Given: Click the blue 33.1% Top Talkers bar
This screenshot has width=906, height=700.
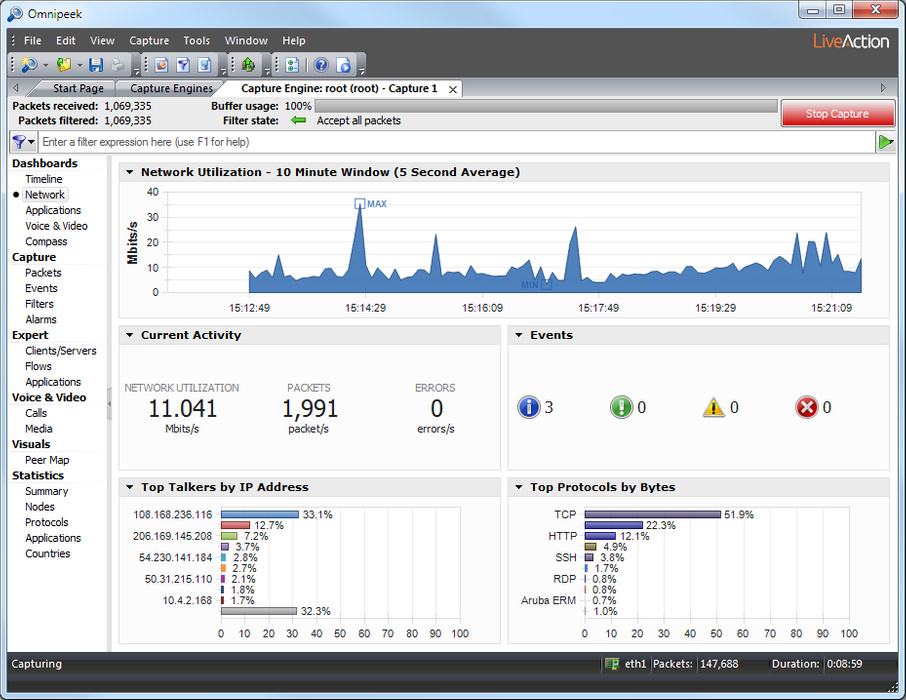Looking at the screenshot, I should point(259,514).
